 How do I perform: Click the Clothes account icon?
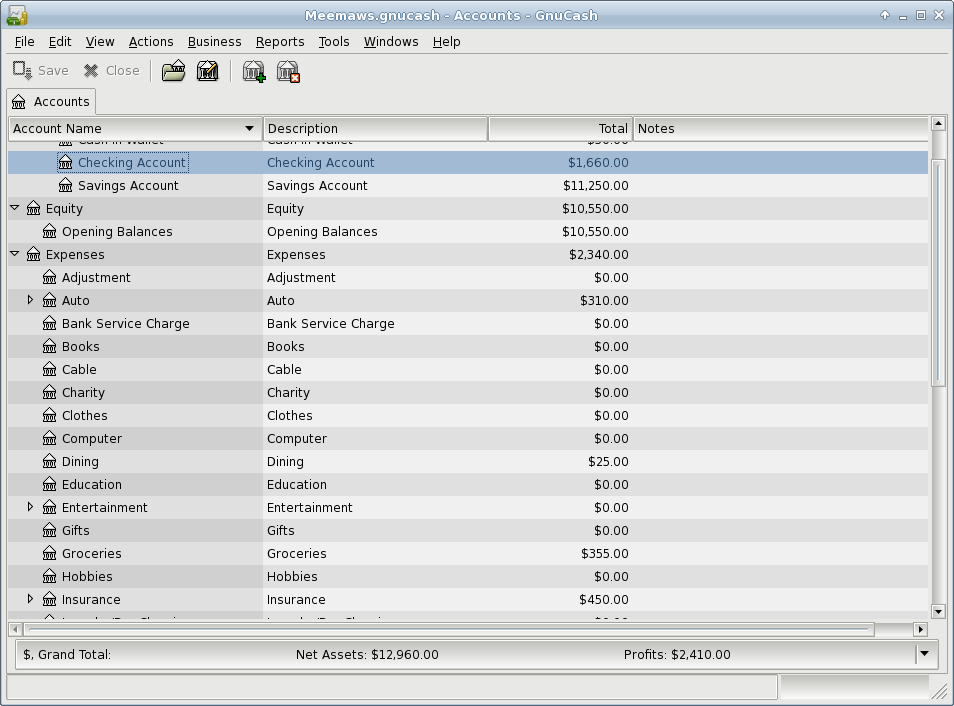49,416
